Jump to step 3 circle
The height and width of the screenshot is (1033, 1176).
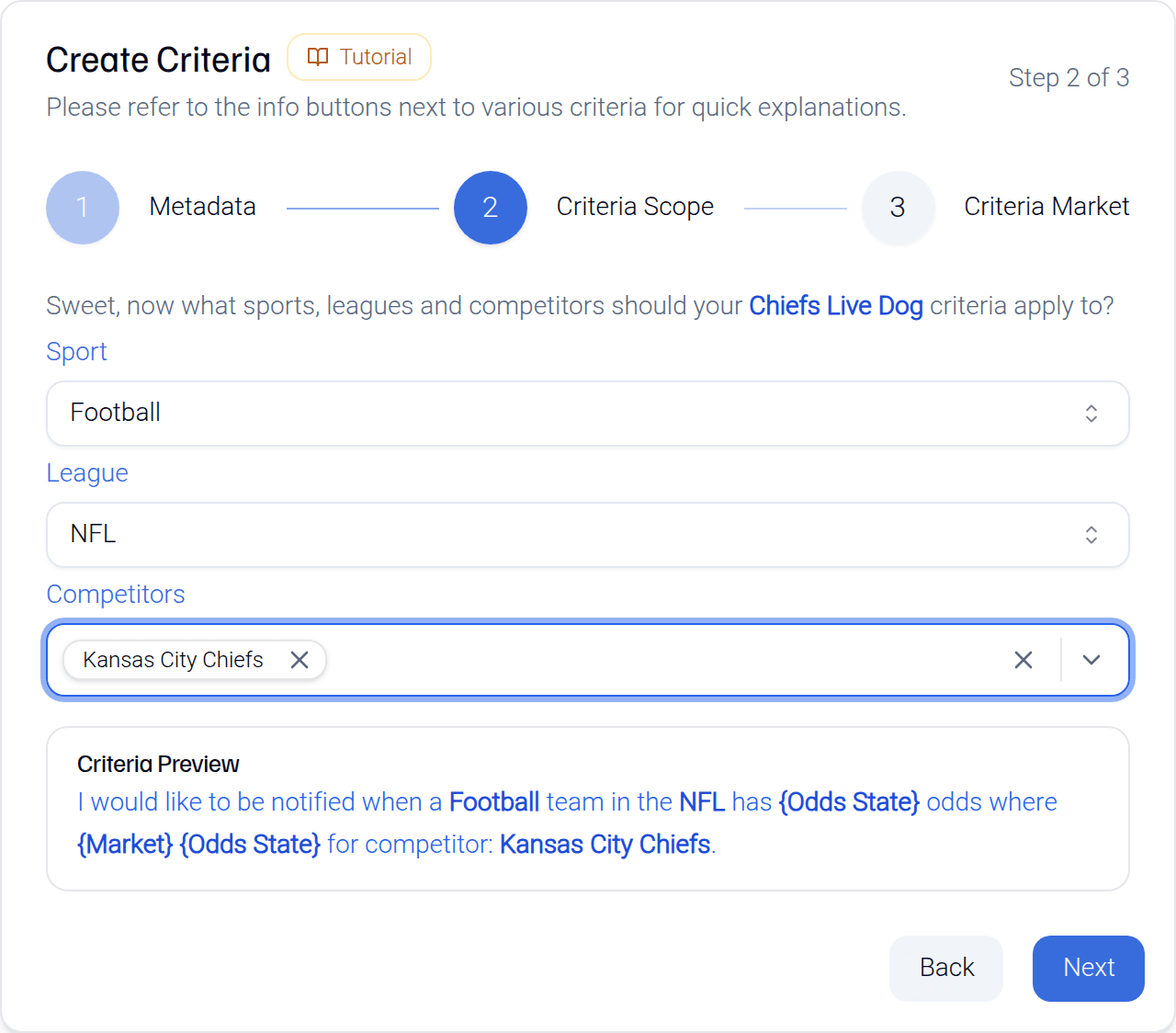click(898, 208)
